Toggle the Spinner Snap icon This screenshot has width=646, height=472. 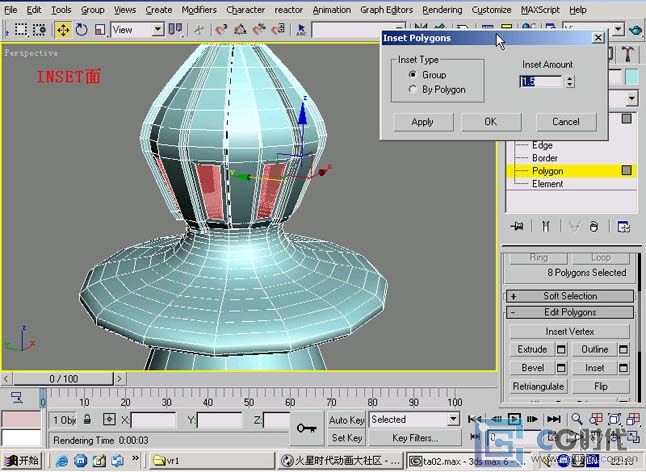click(279, 30)
